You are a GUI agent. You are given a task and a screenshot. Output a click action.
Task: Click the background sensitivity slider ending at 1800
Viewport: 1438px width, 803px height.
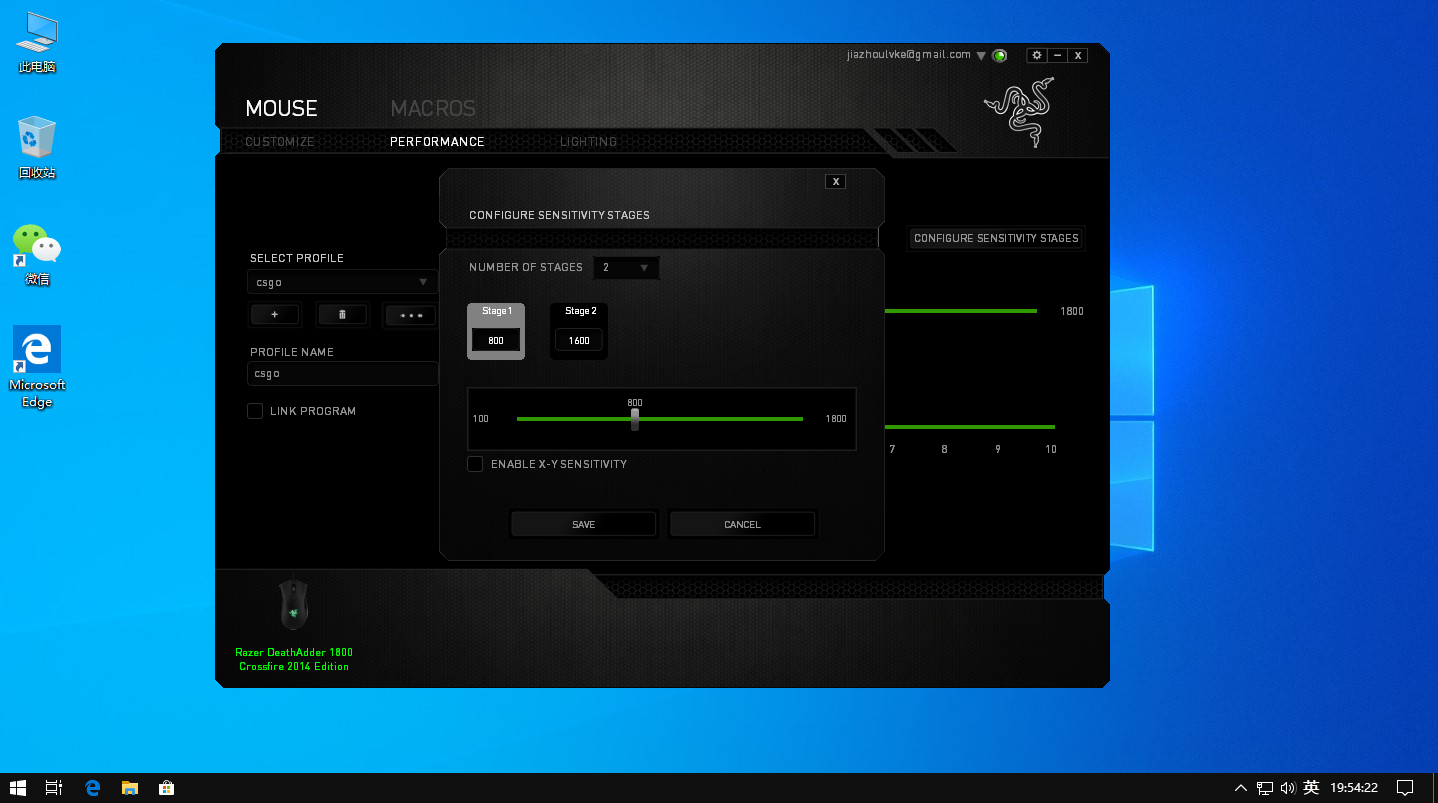pyautogui.click(x=961, y=311)
